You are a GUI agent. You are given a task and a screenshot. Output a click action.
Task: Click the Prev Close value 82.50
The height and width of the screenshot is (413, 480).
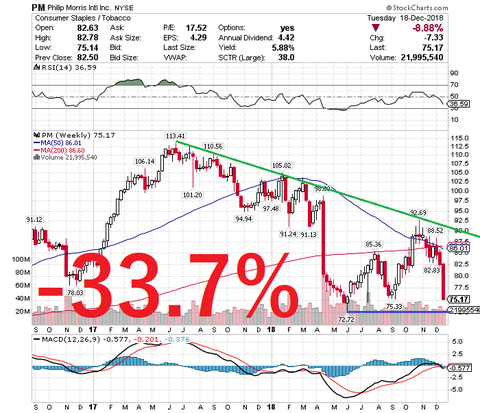(88, 57)
